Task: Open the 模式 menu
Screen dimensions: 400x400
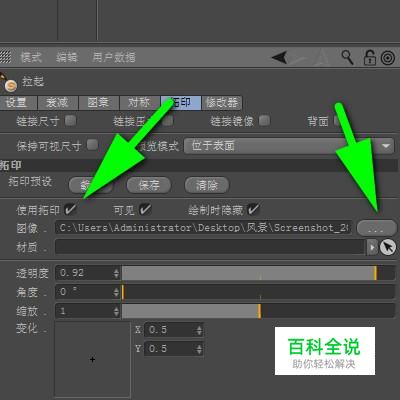Action: (x=31, y=57)
